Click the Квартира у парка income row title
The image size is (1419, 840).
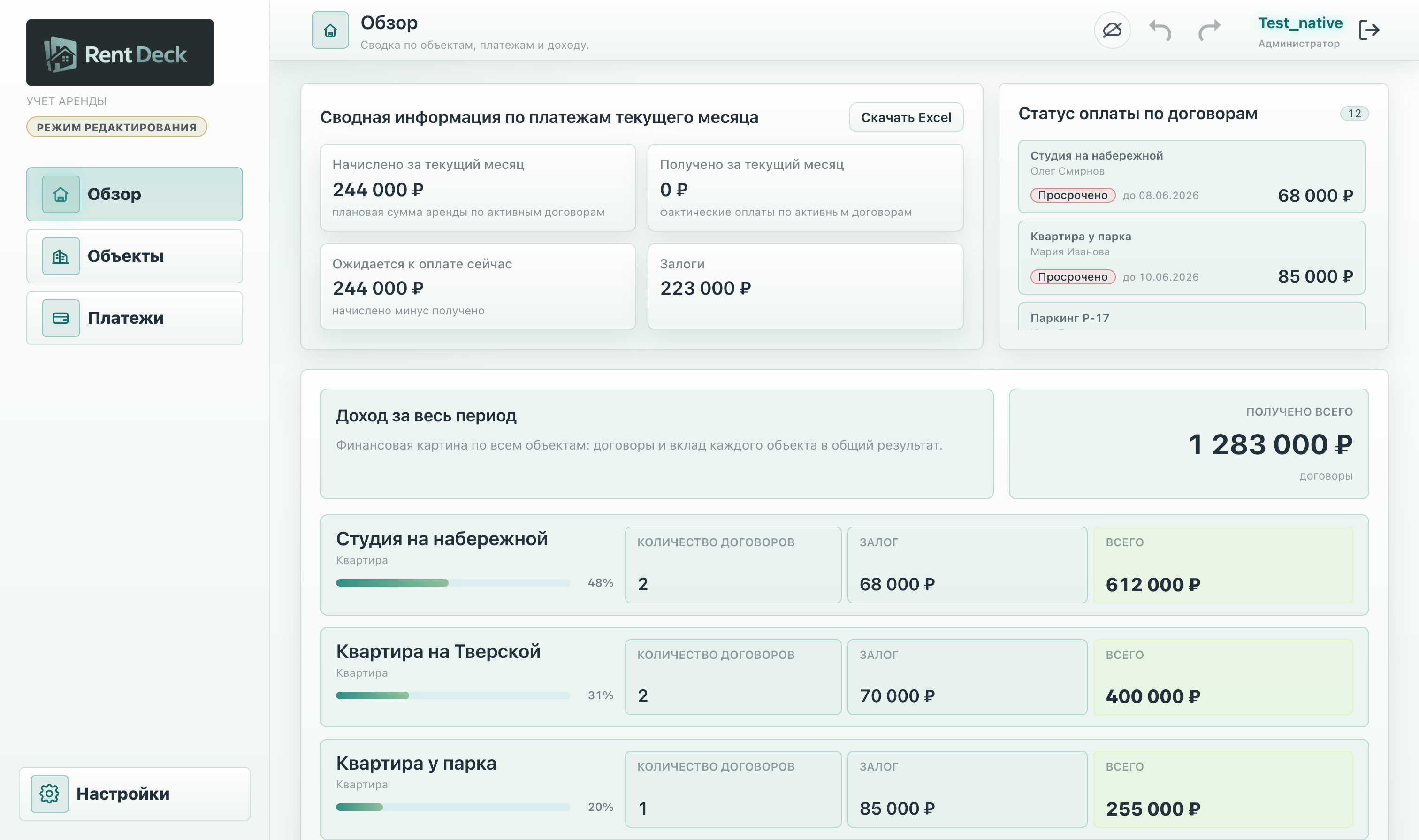tap(416, 764)
